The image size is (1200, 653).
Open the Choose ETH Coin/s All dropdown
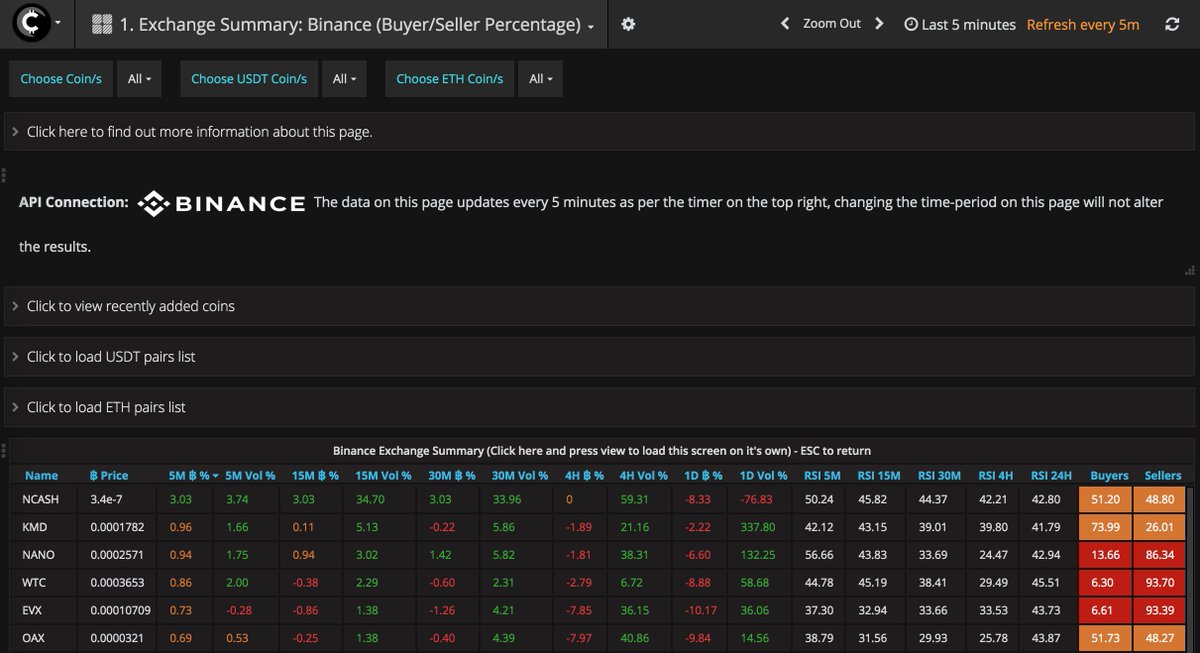pos(540,79)
